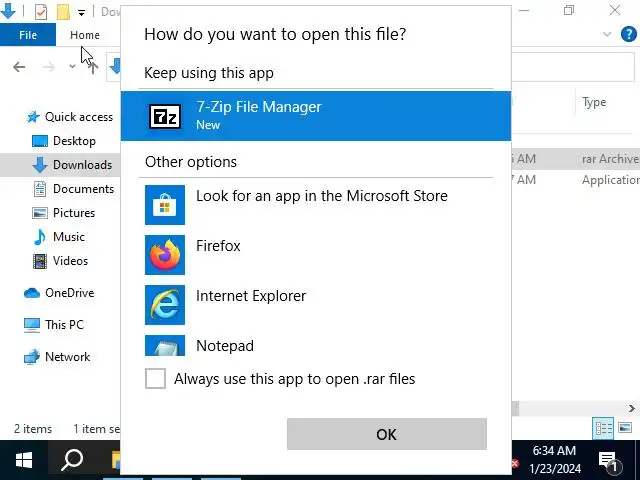Pick Firefox to open the file
This screenshot has width=640, height=480.
click(x=316, y=255)
